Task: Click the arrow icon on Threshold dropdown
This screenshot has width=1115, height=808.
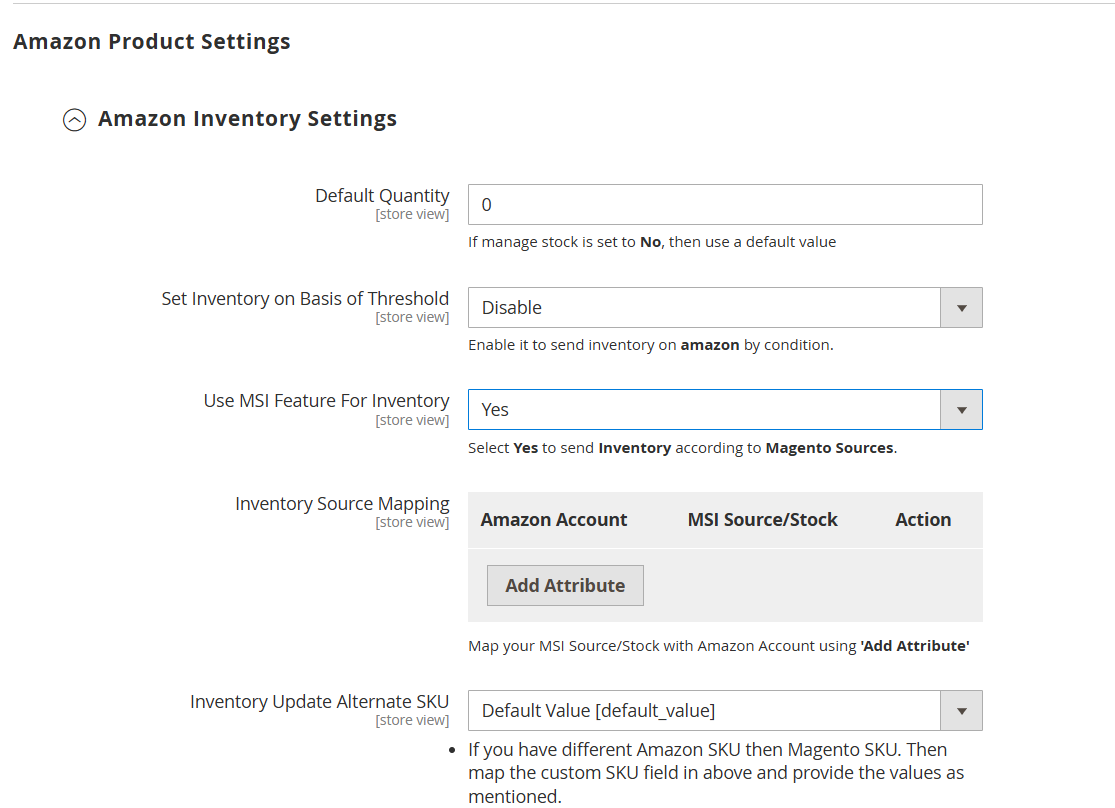Action: click(x=961, y=308)
